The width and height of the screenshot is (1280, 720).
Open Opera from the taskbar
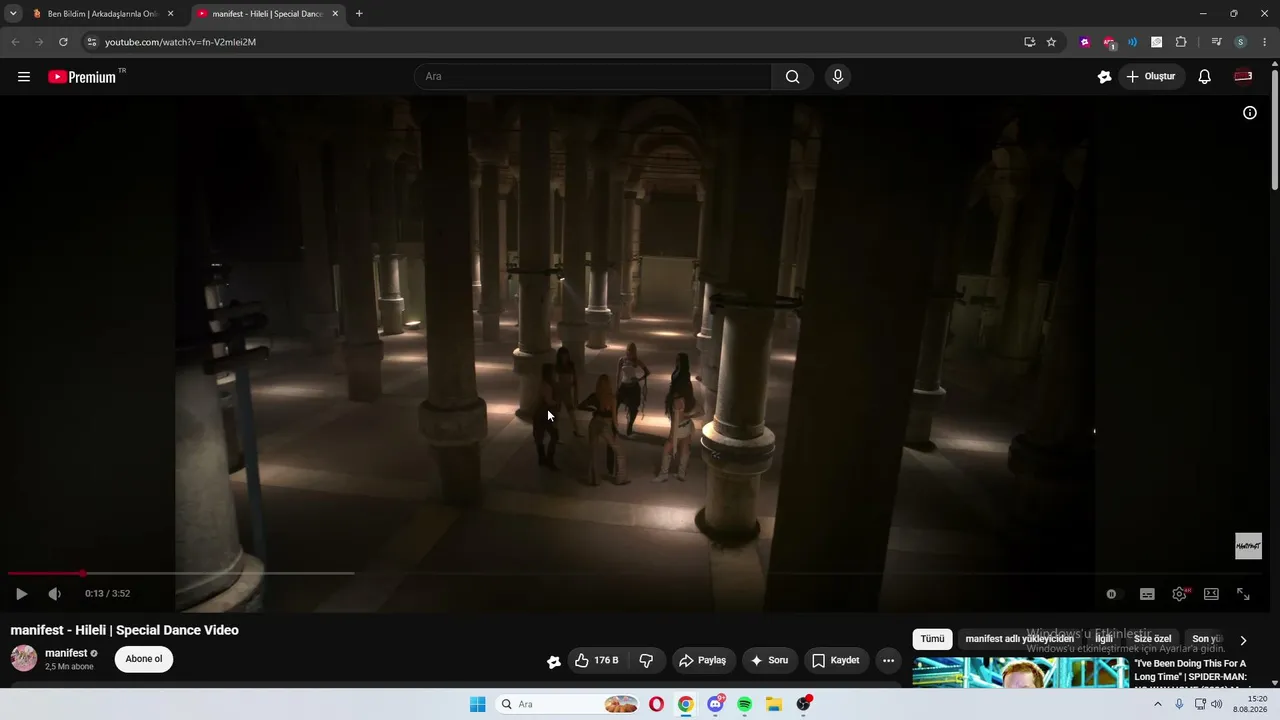tap(656, 704)
